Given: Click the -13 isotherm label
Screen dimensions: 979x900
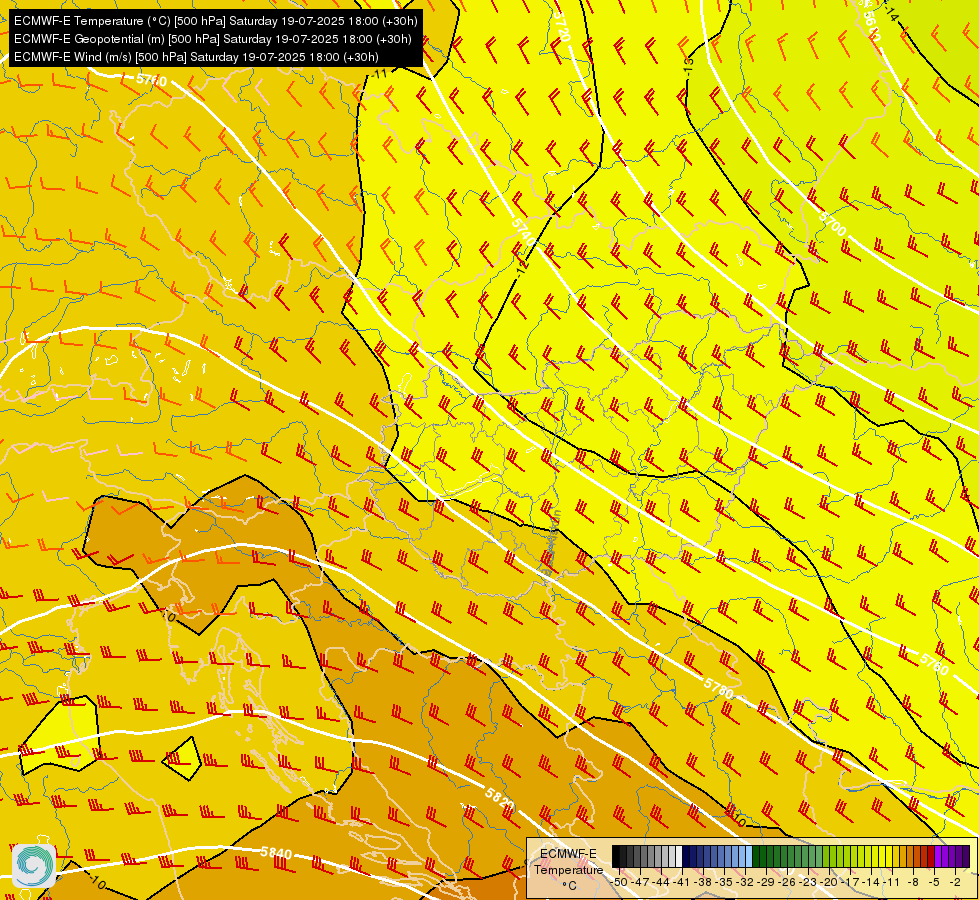Looking at the screenshot, I should click(x=688, y=66).
